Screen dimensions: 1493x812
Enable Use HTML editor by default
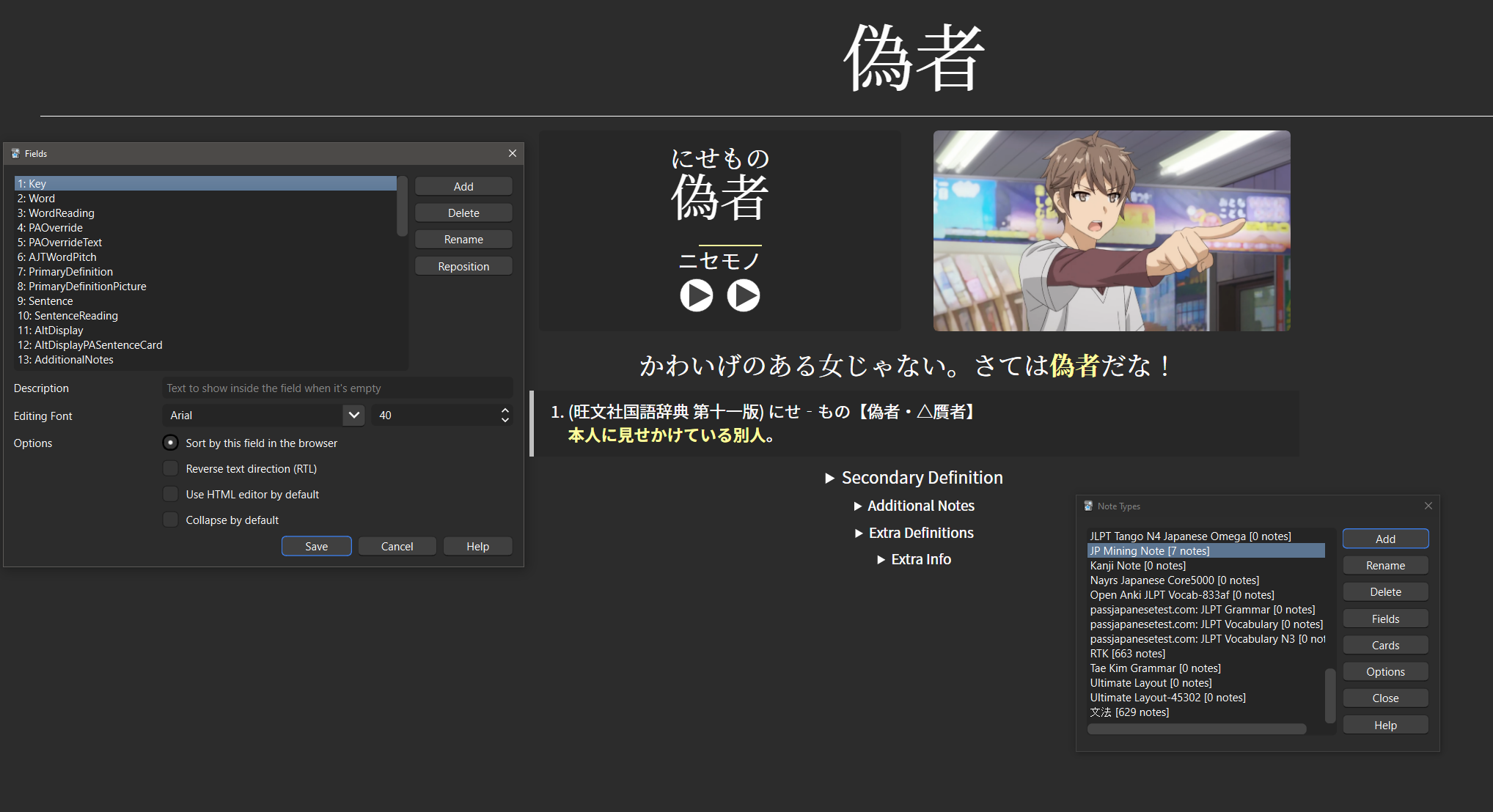pyautogui.click(x=170, y=494)
